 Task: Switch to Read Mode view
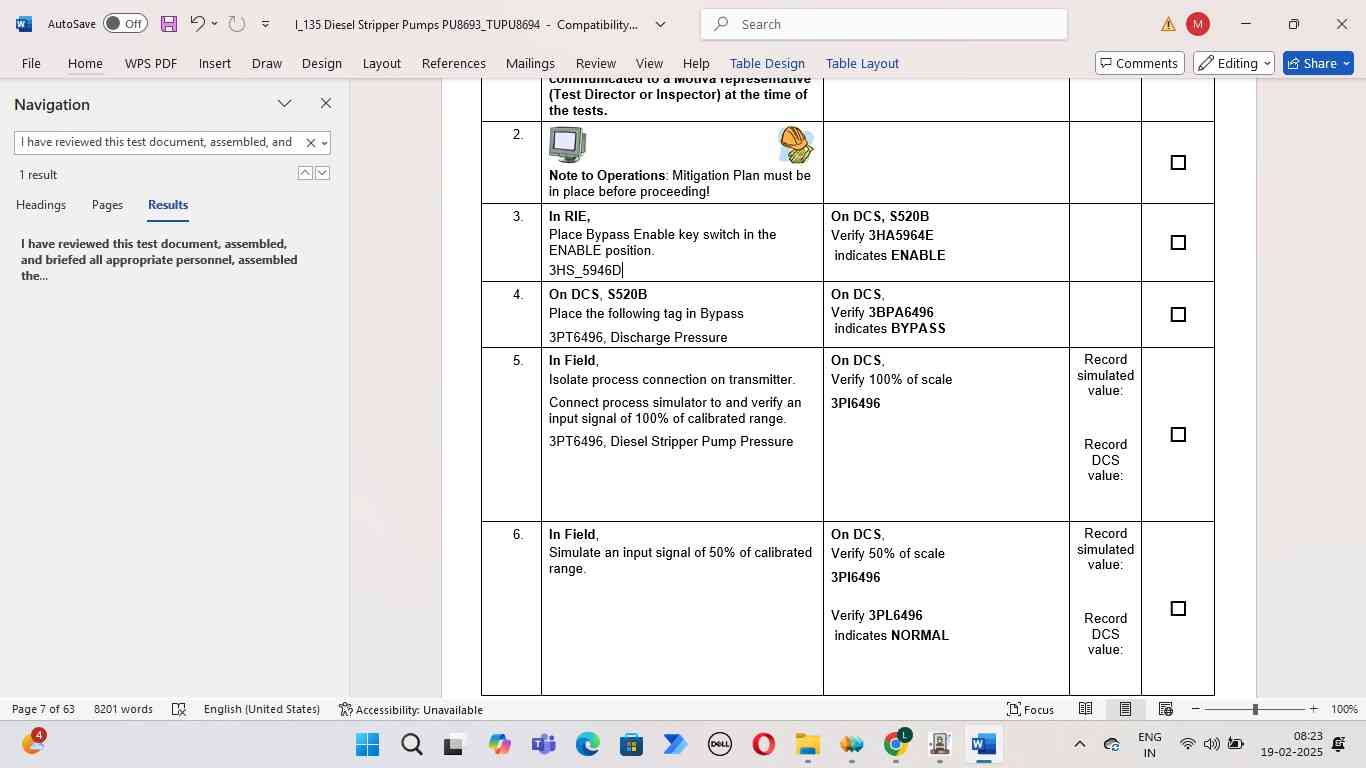[1085, 709]
